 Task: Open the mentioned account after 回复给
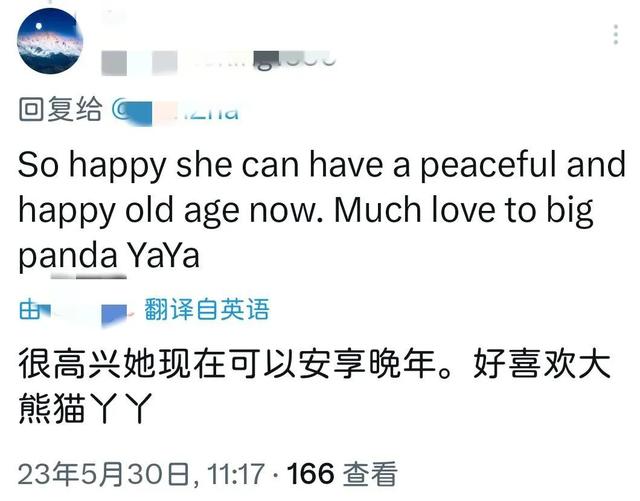point(176,111)
